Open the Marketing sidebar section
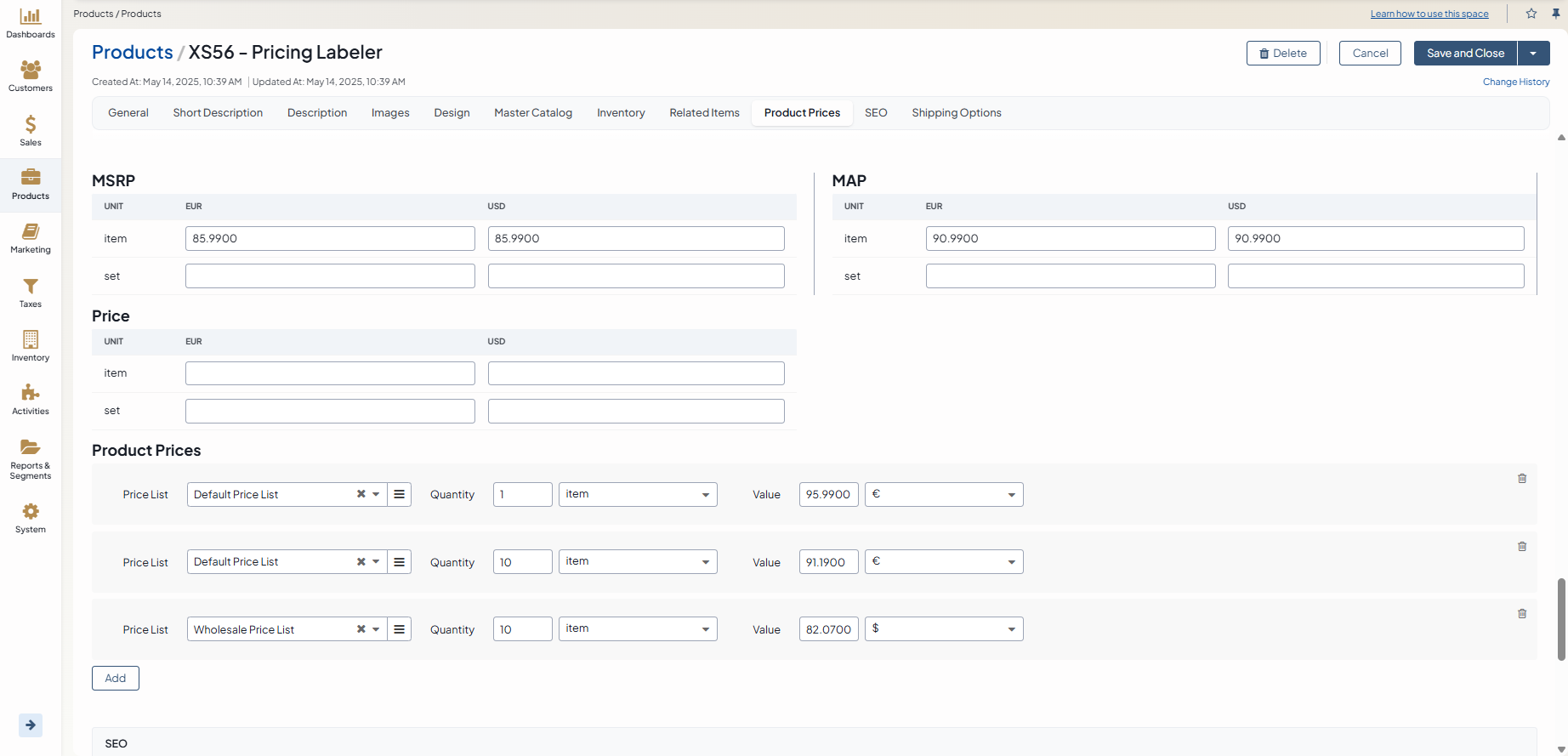The image size is (1568, 756). click(31, 238)
